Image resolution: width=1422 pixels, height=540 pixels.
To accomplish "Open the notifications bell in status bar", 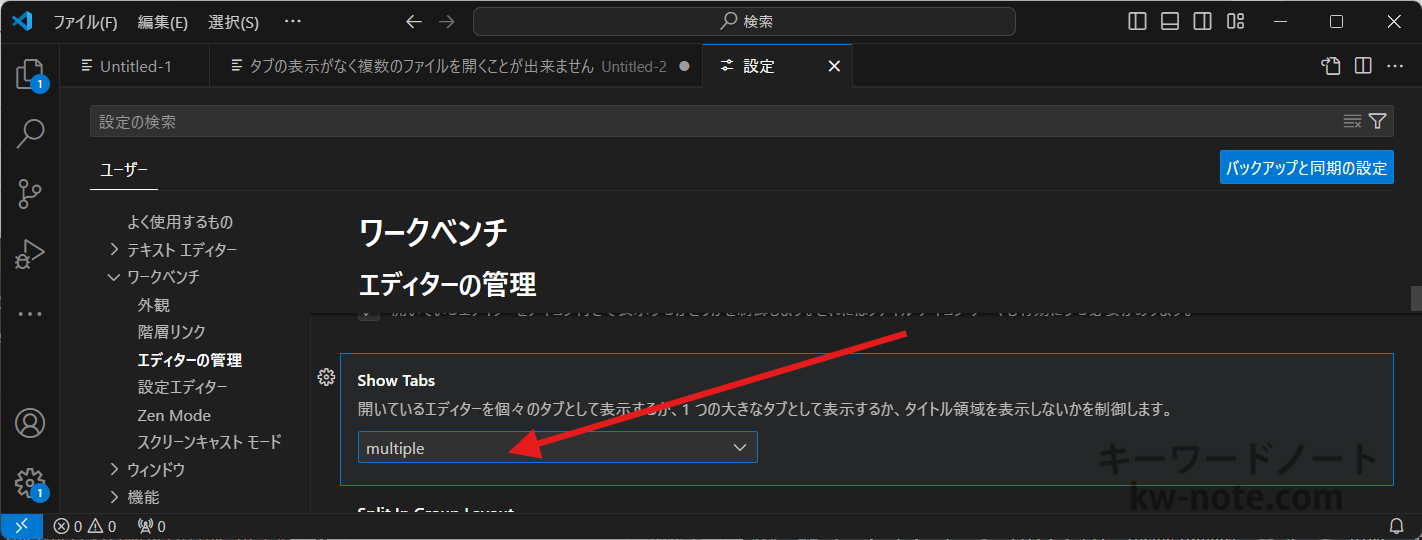I will pos(1396,526).
